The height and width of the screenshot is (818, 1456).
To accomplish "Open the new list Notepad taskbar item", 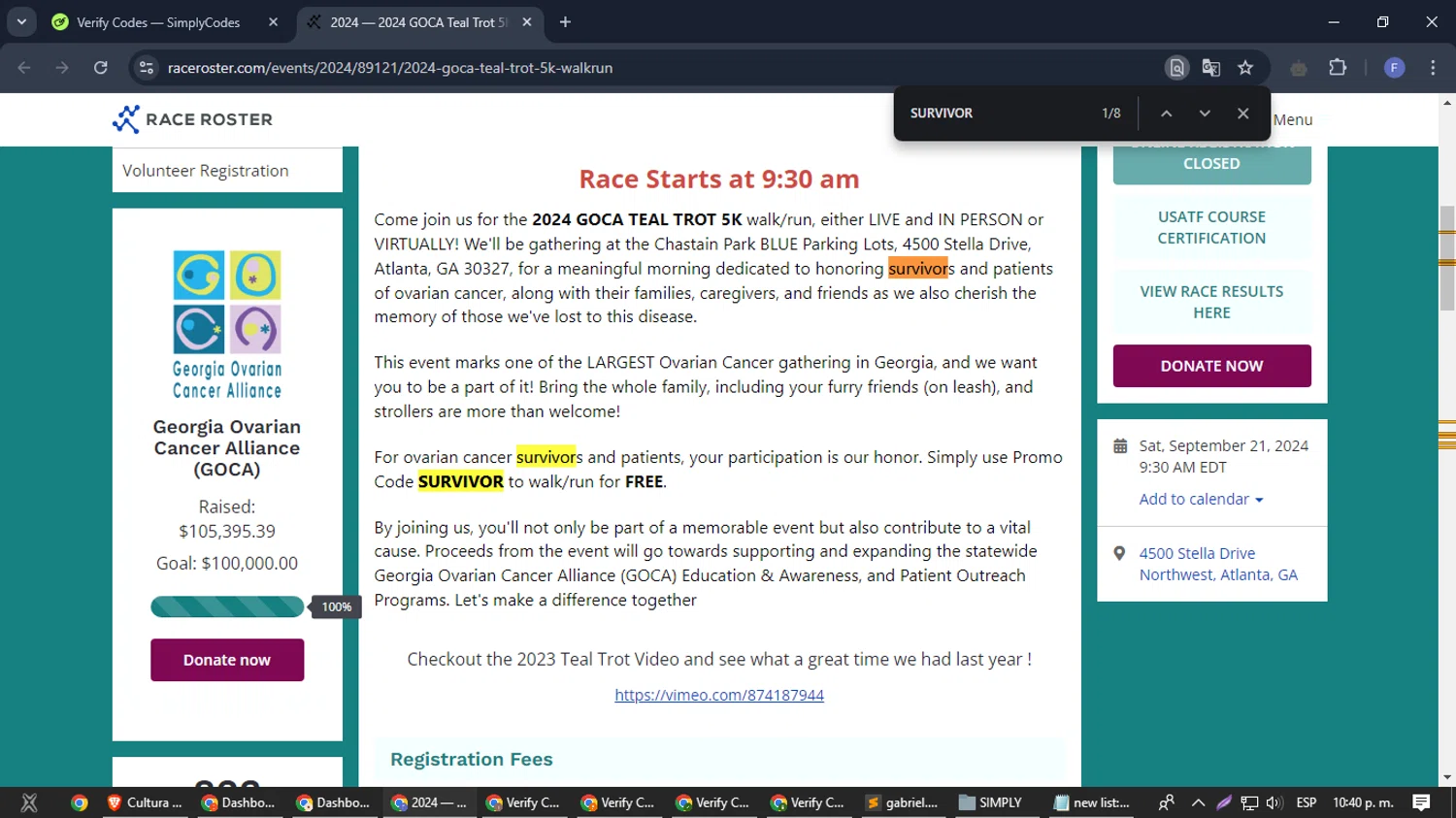I will [x=1092, y=802].
